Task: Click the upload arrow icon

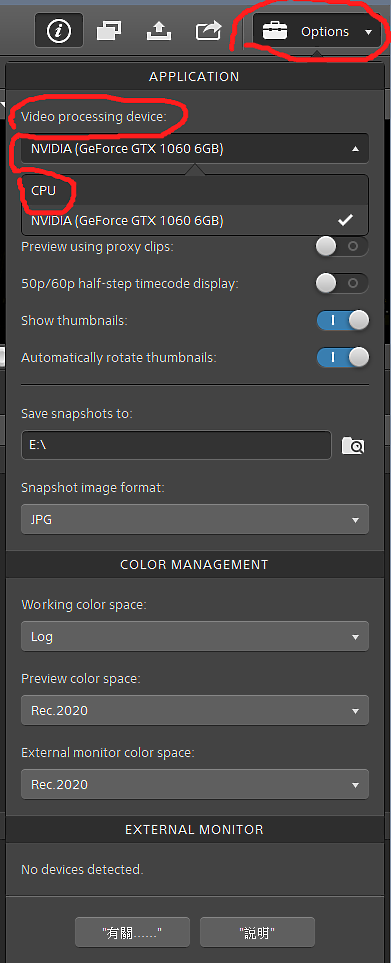Action: [159, 31]
